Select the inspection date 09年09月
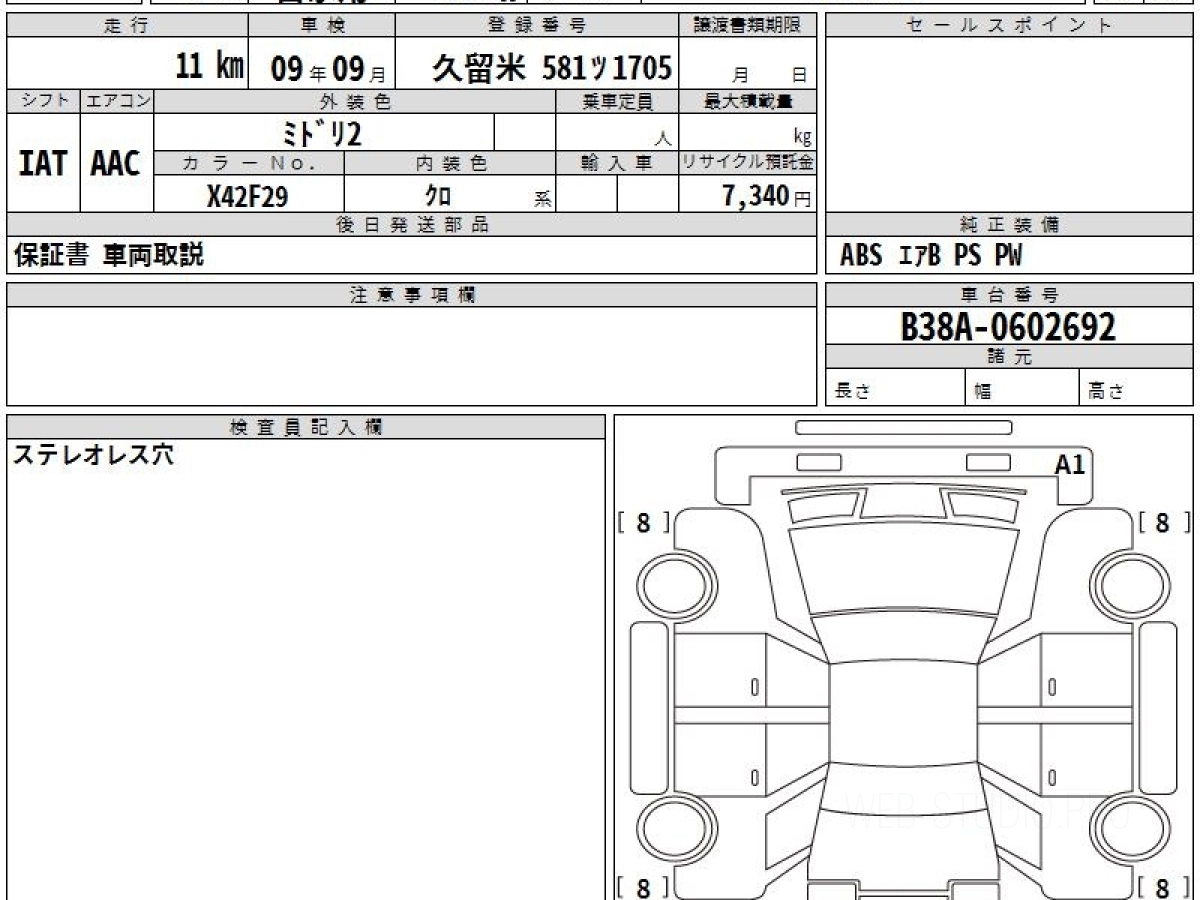 pyautogui.click(x=329, y=69)
